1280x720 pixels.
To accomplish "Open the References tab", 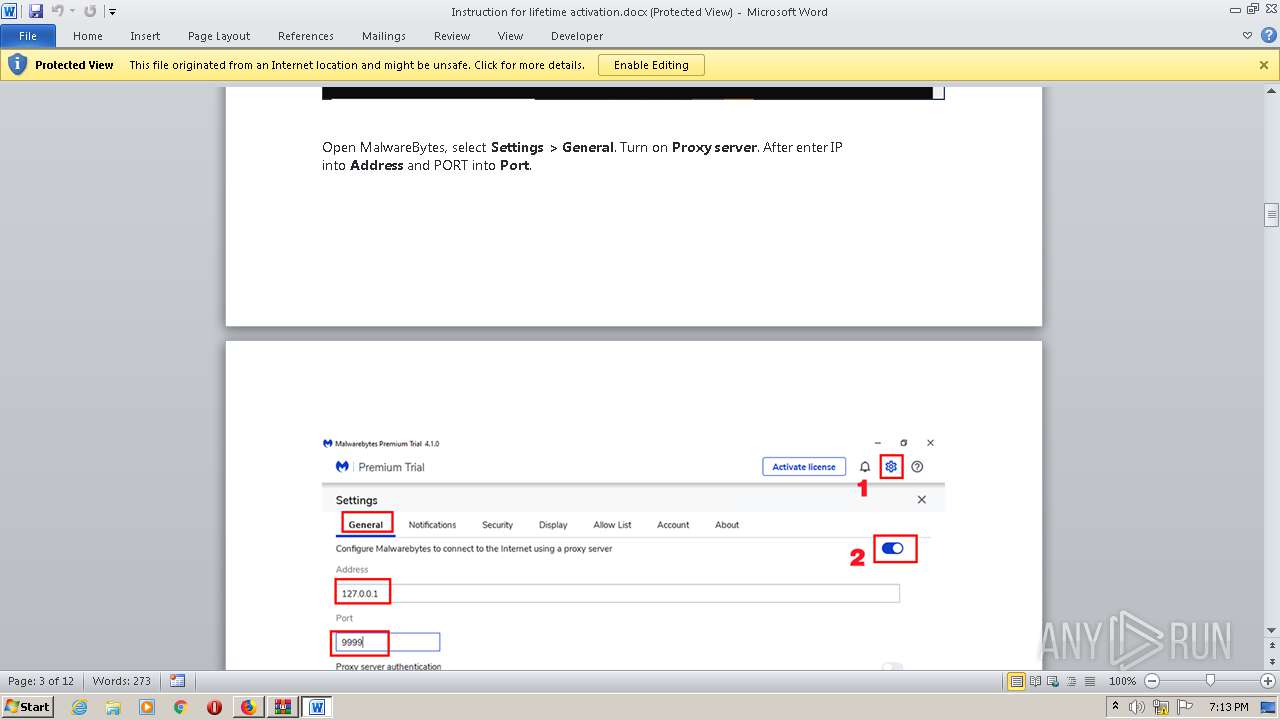I will pos(306,36).
